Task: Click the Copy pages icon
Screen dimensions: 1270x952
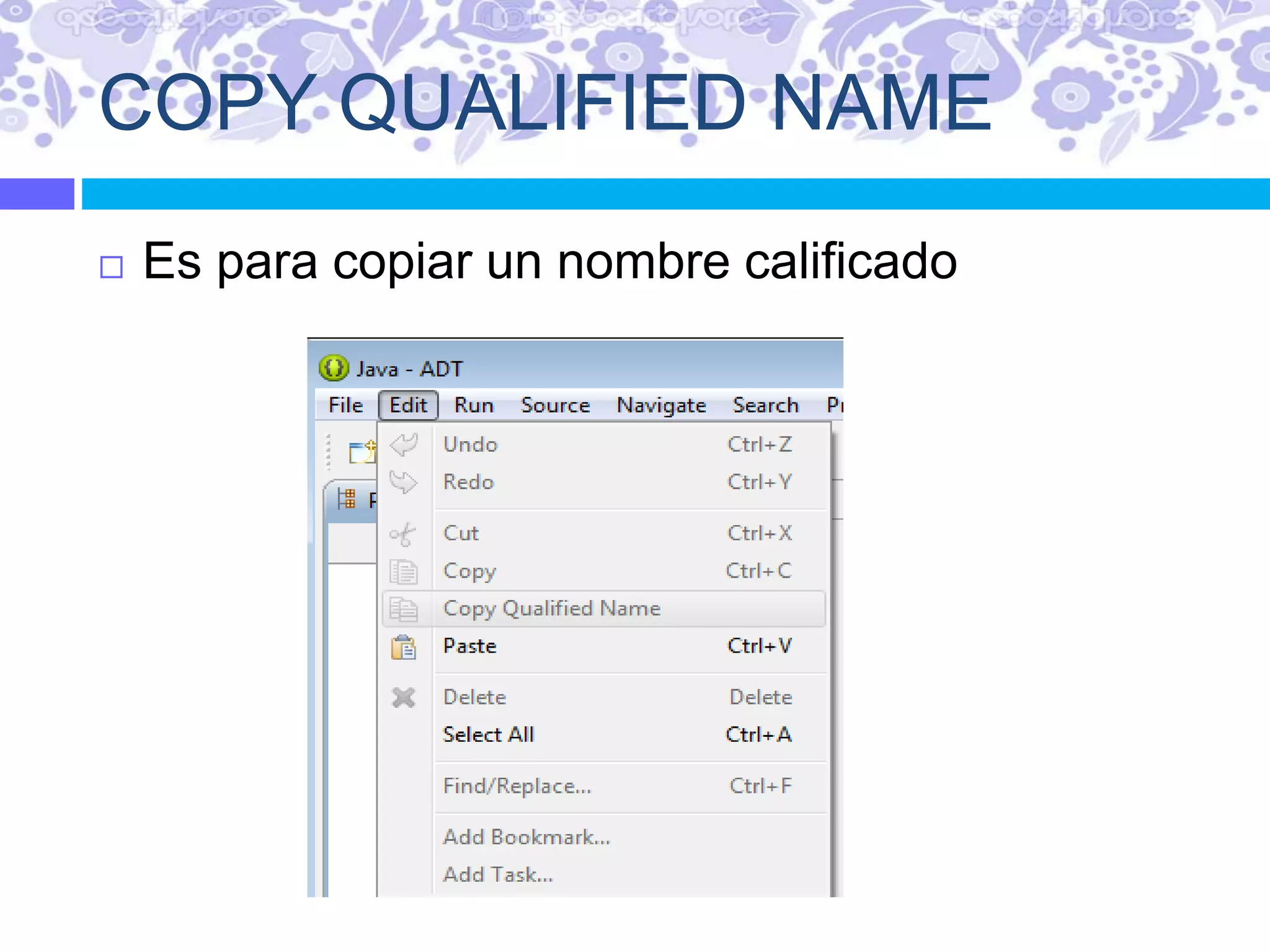Action: click(404, 571)
